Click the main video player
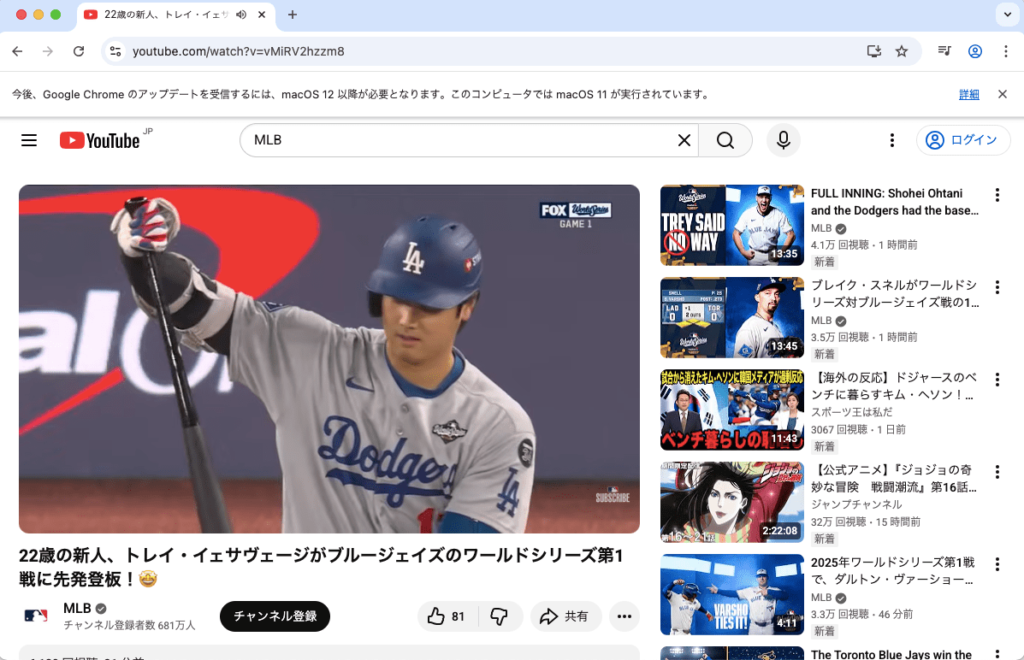The height and width of the screenshot is (660, 1024). pos(329,359)
